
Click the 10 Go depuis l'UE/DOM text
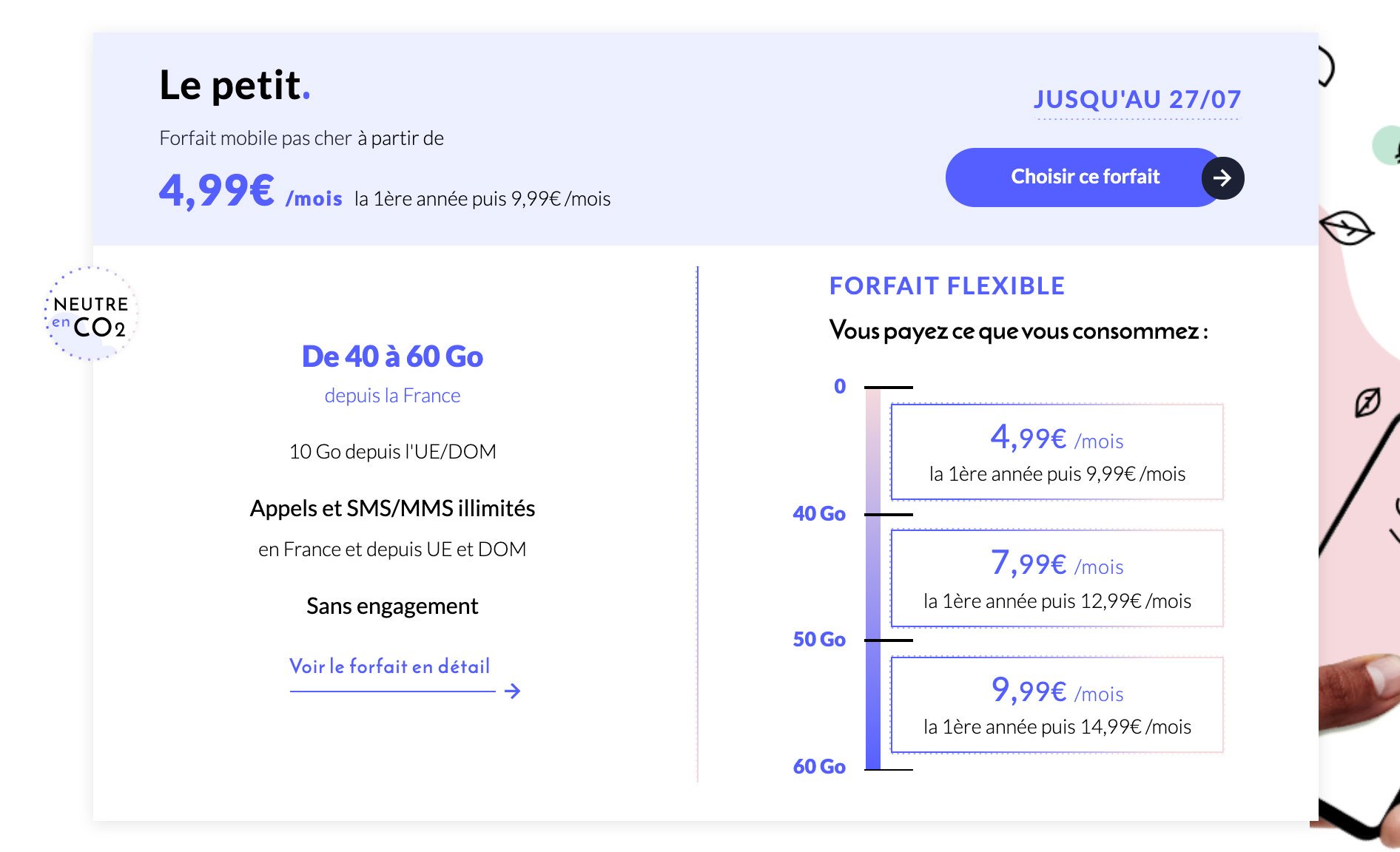coord(392,451)
